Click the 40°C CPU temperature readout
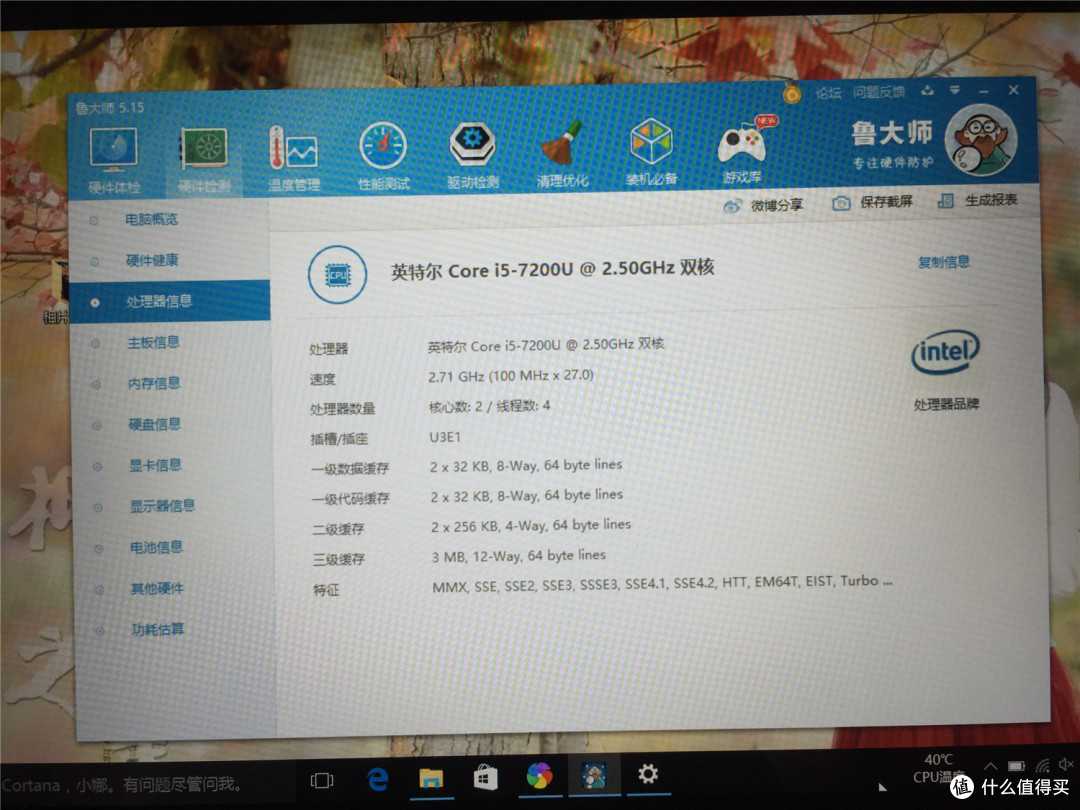1080x810 pixels. tap(939, 768)
